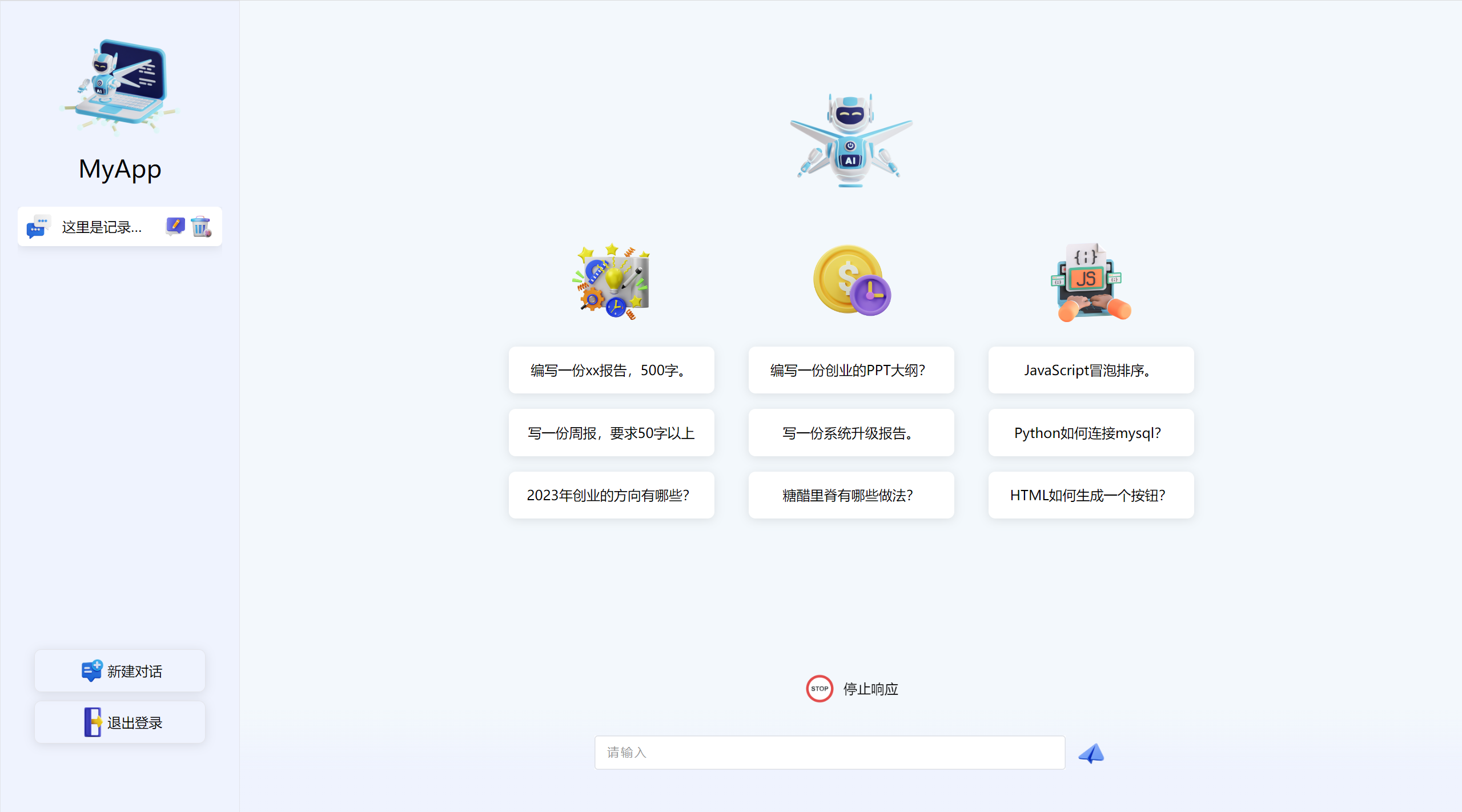
Task: Click 停止响应 to stop the response
Action: tap(870, 689)
